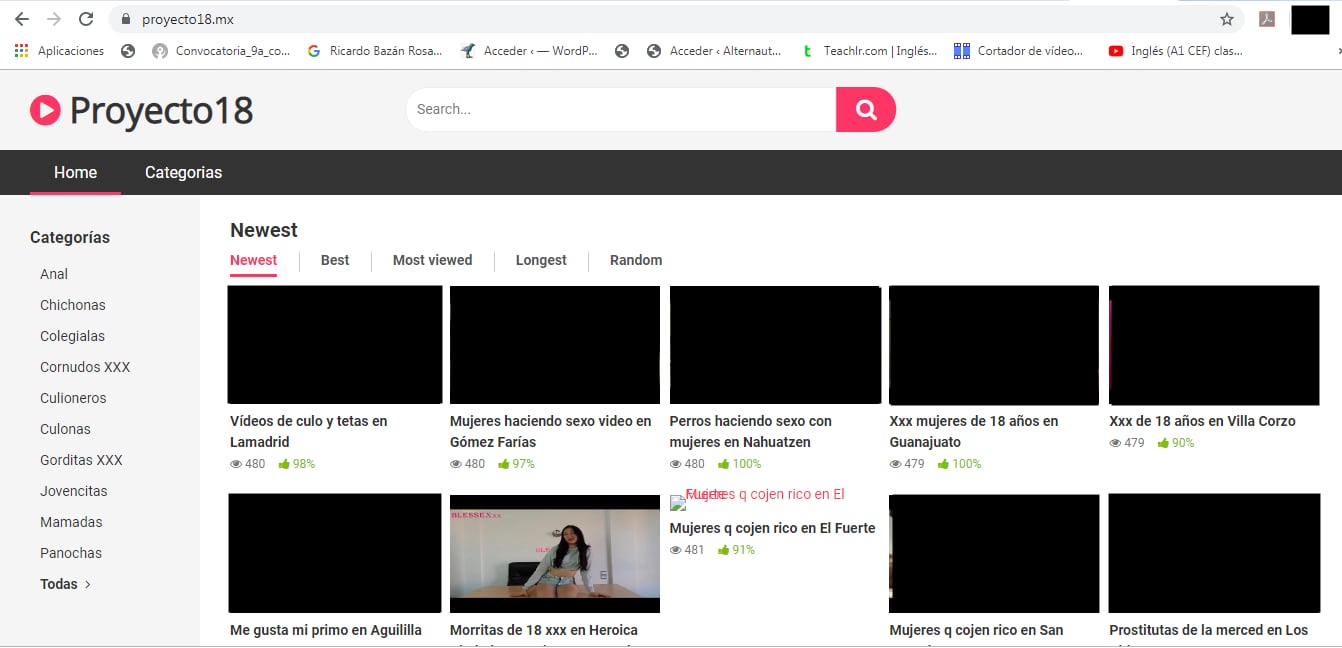The height and width of the screenshot is (648, 1342).
Task: Sort listings by the Longest tab
Action: (541, 260)
